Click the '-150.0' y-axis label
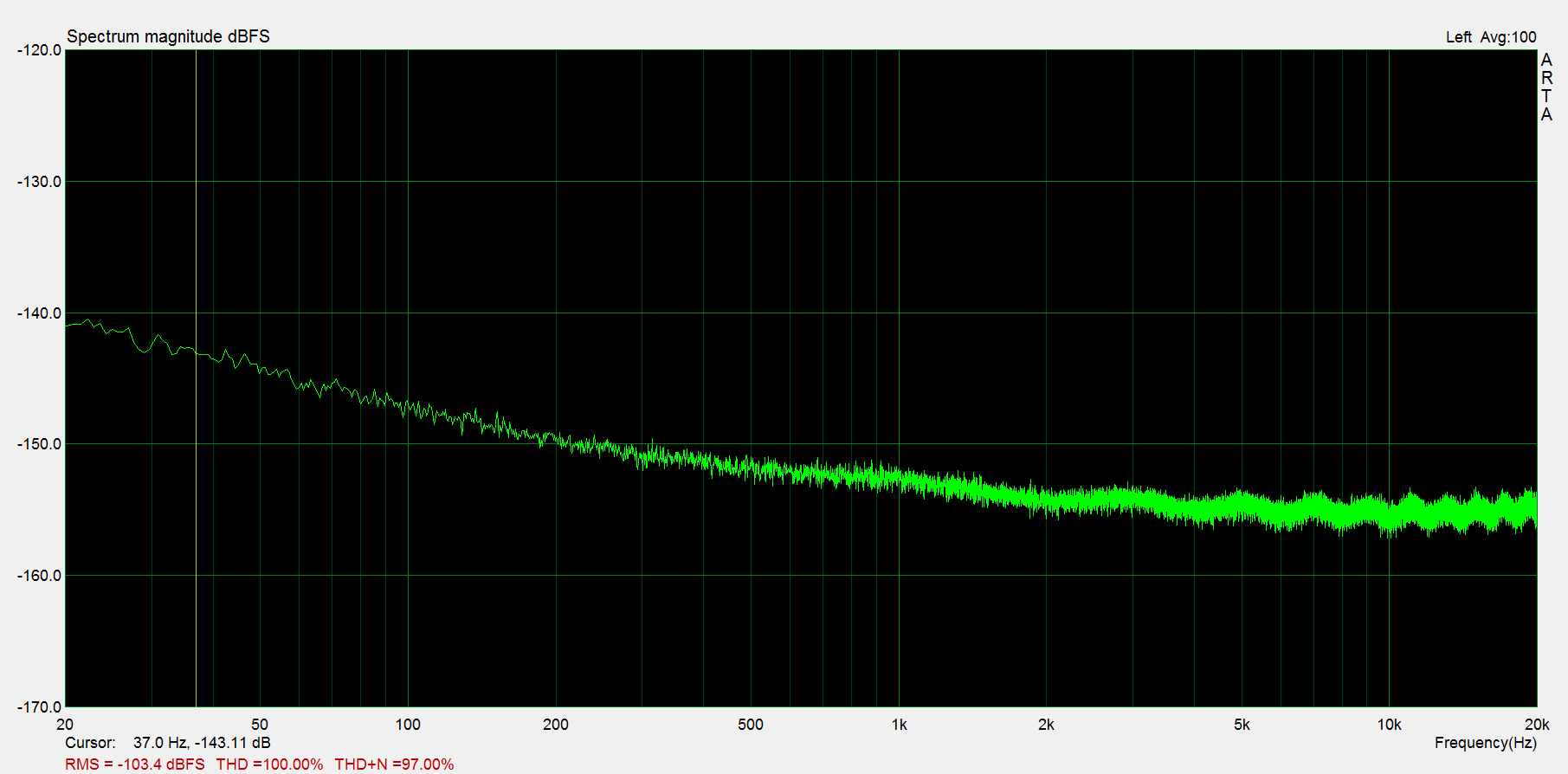1568x774 pixels. [40, 444]
